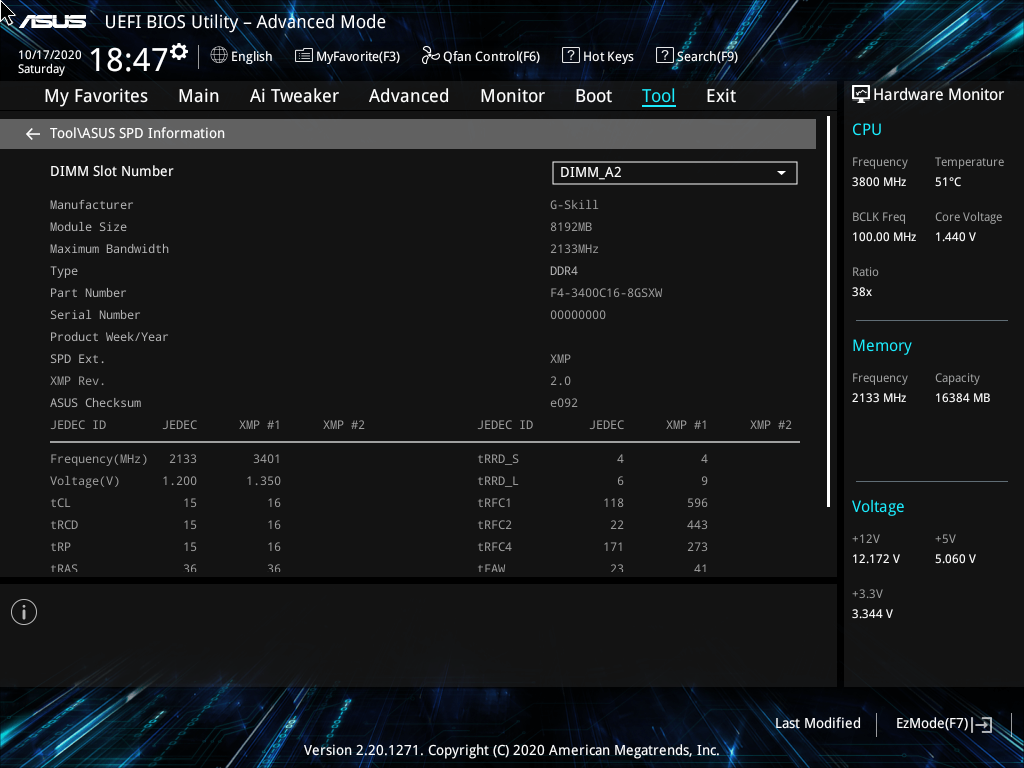Open the DIMM Slot Number dropdown

click(675, 173)
